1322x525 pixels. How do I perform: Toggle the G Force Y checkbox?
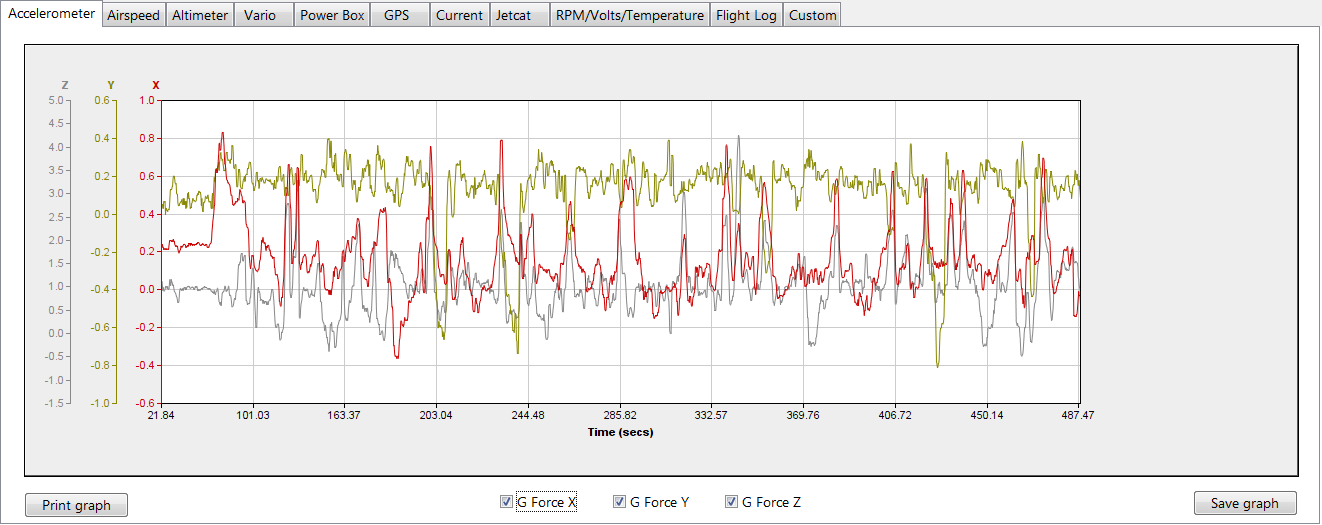620,502
